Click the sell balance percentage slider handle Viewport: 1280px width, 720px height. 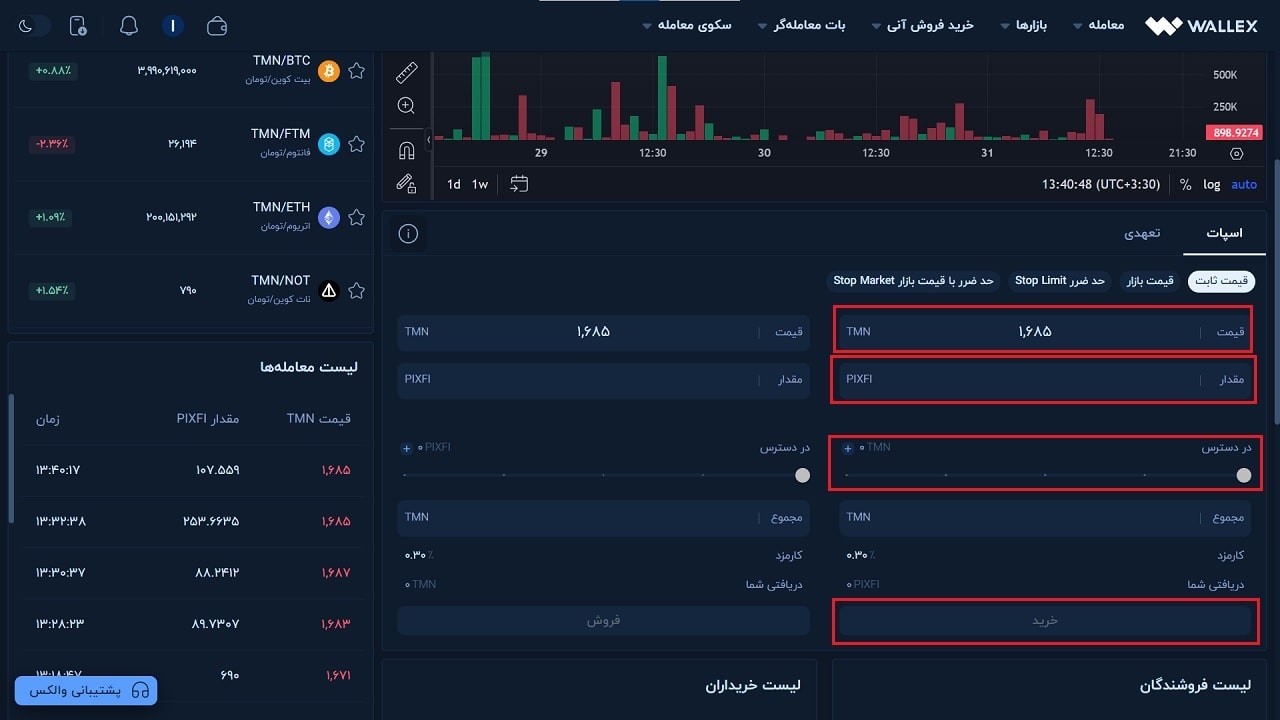coord(802,475)
